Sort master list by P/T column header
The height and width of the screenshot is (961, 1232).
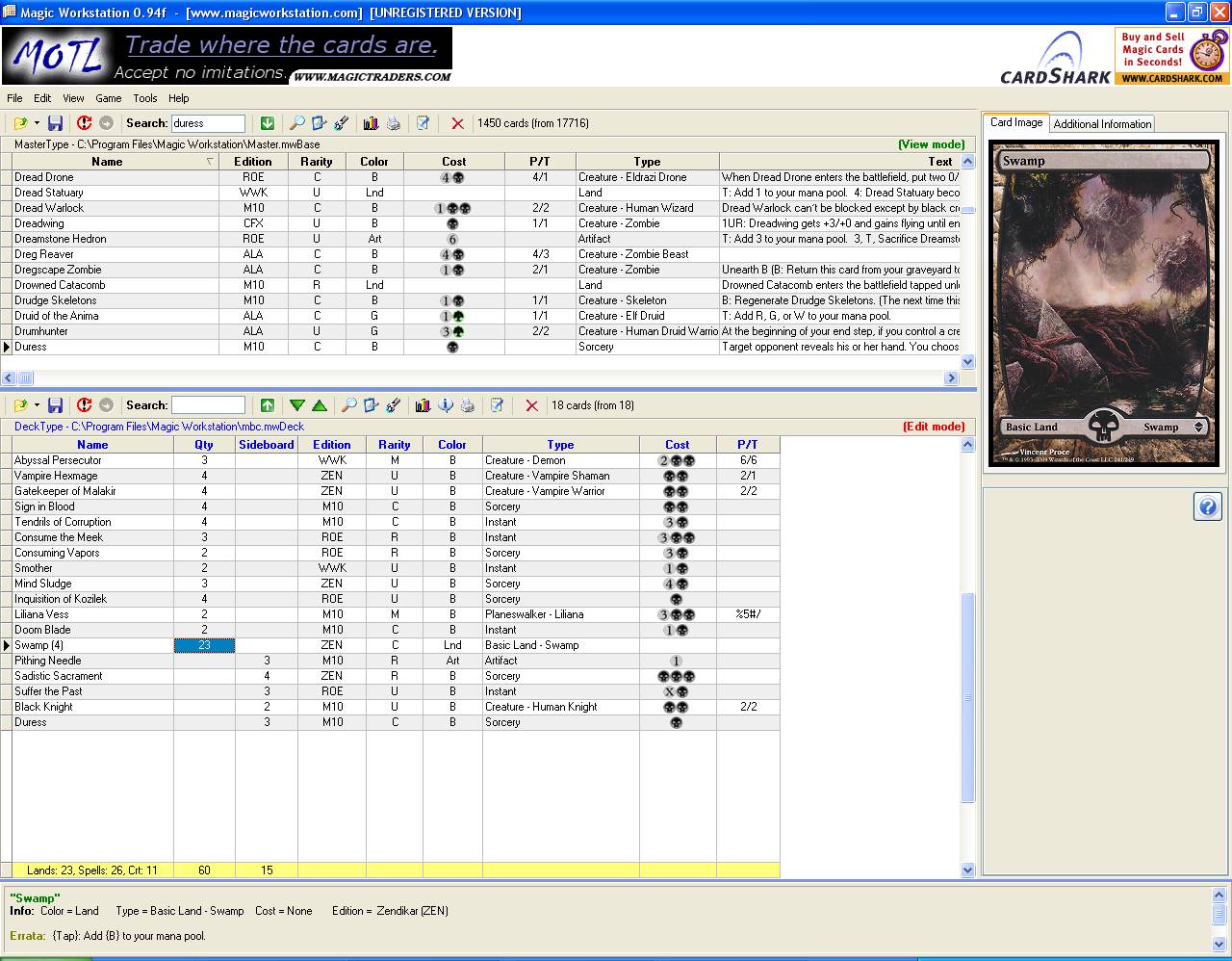coord(539,162)
